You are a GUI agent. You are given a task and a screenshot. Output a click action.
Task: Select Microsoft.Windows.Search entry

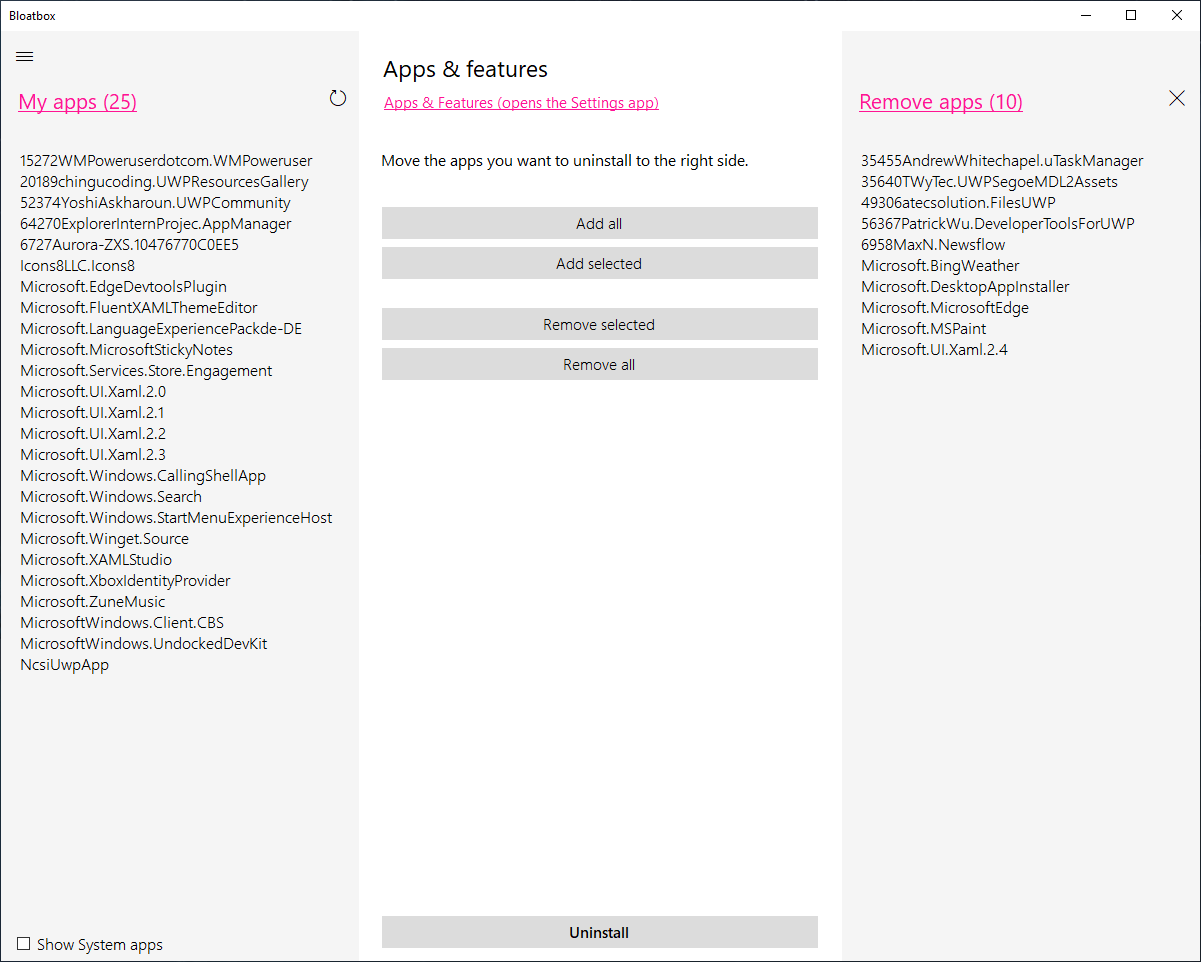111,497
